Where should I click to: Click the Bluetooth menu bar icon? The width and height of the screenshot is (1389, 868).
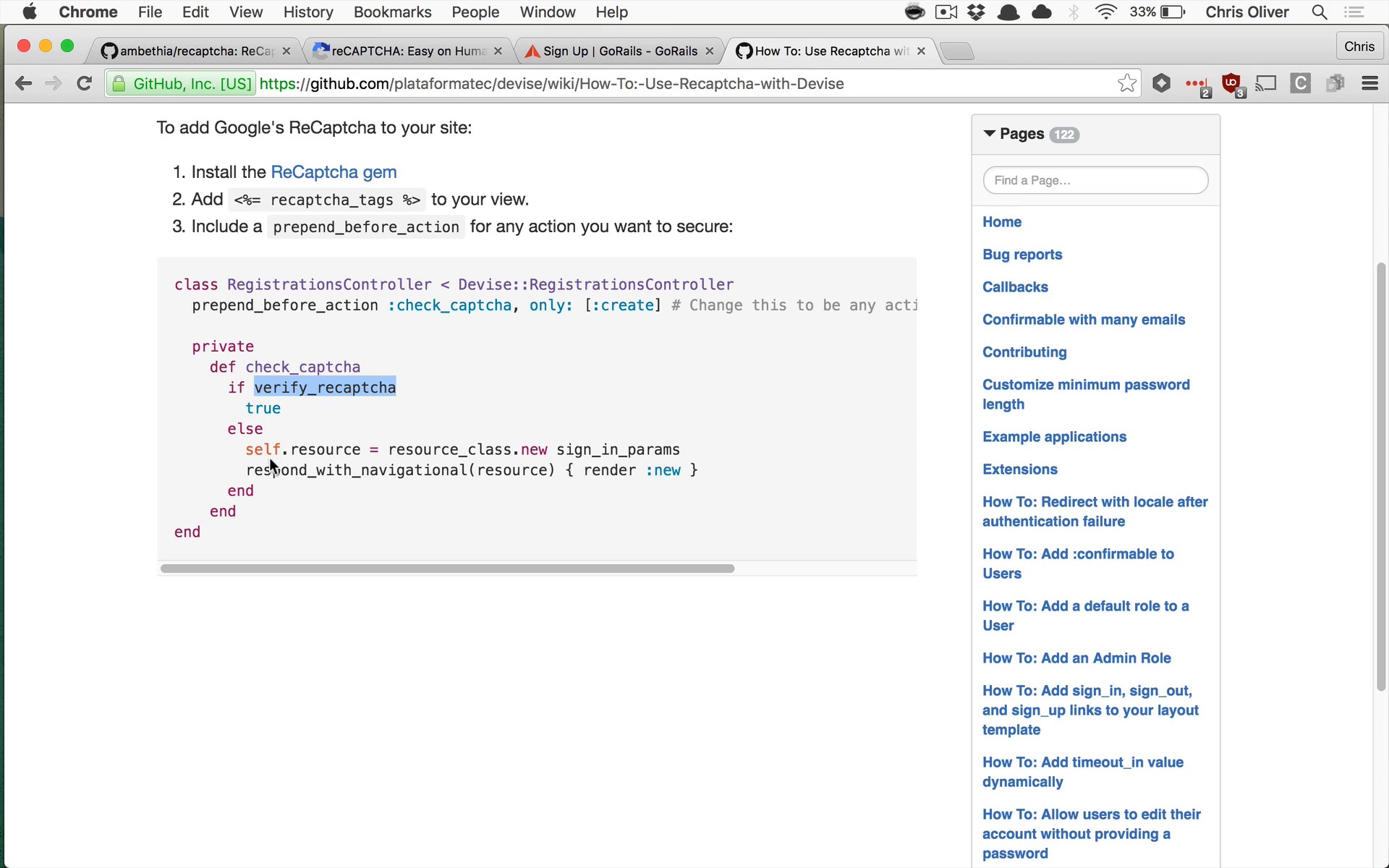[x=1074, y=12]
